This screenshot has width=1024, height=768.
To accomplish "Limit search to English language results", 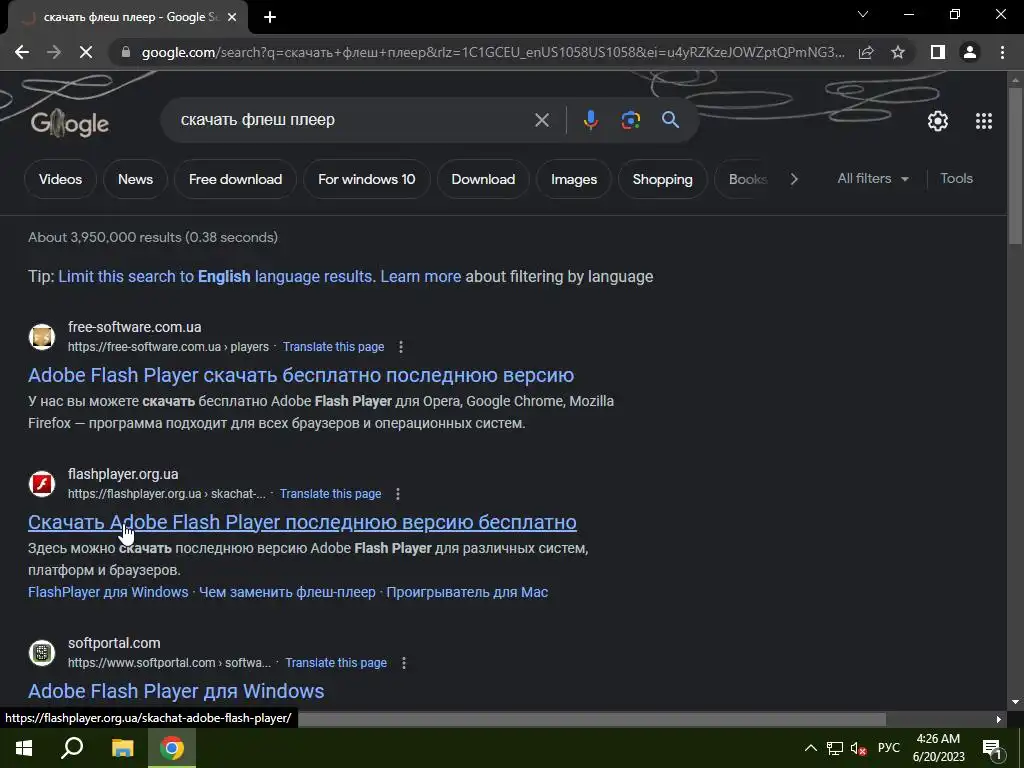I will (216, 276).
